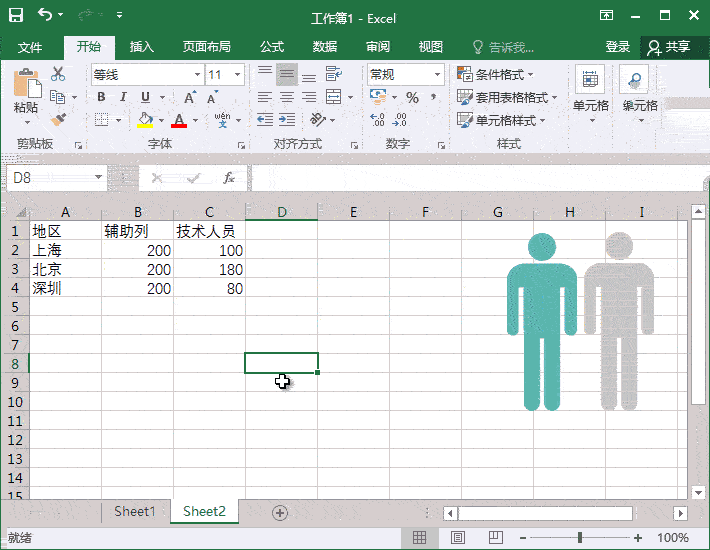710x550 pixels.
Task: Click the percent style button
Action: [412, 97]
